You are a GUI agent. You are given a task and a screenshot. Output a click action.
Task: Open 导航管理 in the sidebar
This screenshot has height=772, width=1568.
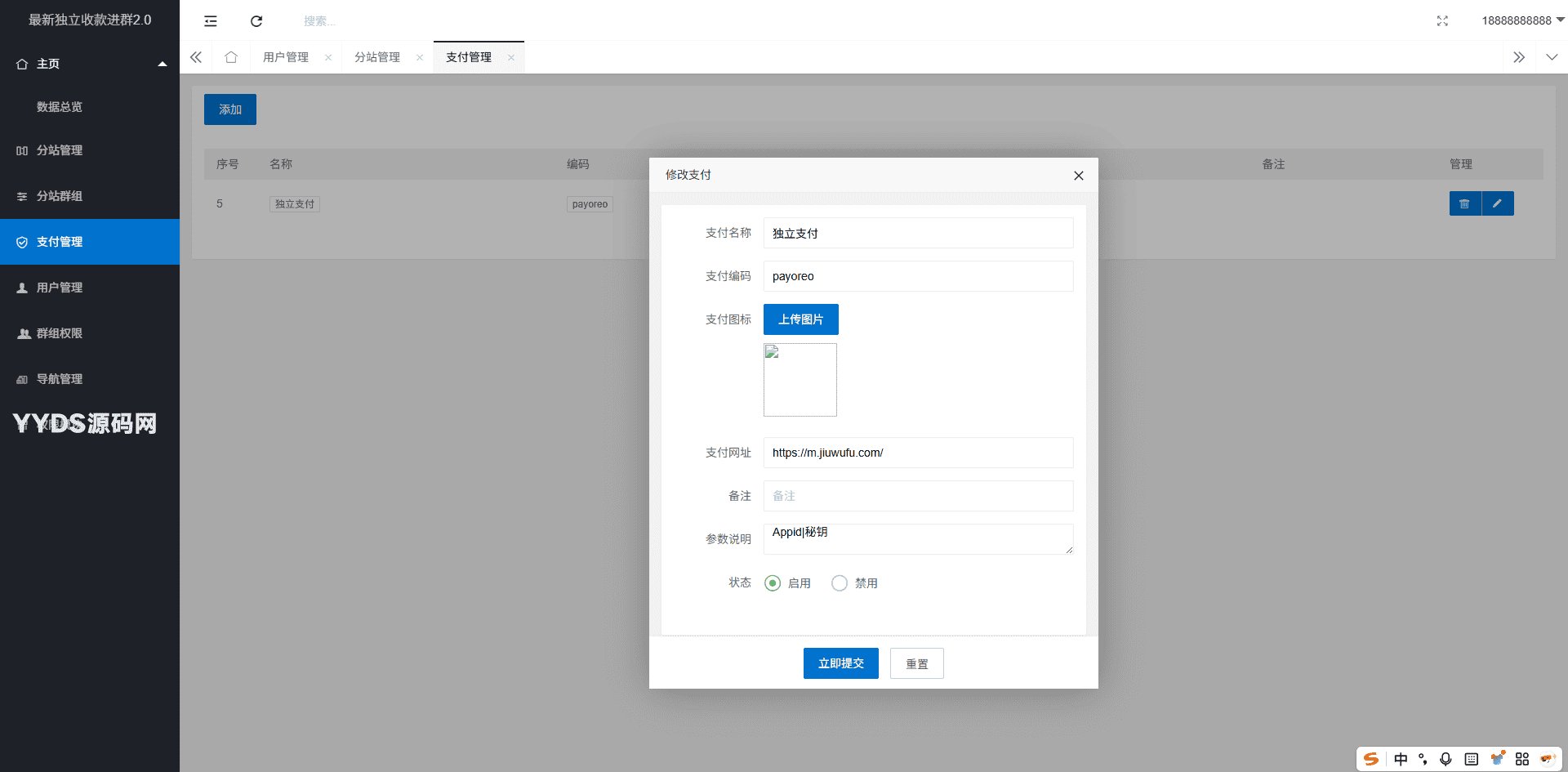(x=90, y=379)
